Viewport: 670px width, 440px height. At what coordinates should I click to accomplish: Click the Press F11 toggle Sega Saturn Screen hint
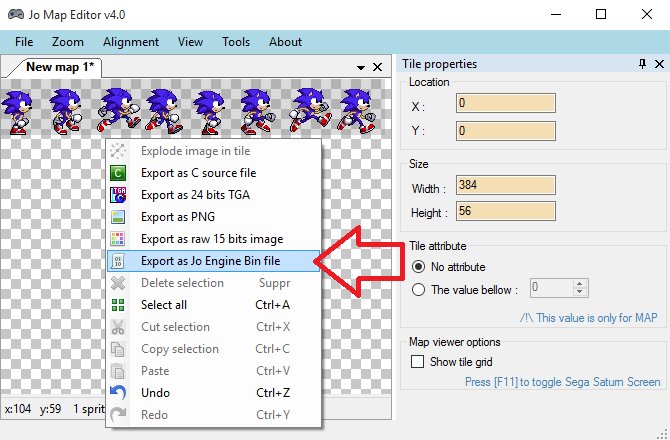tap(562, 381)
